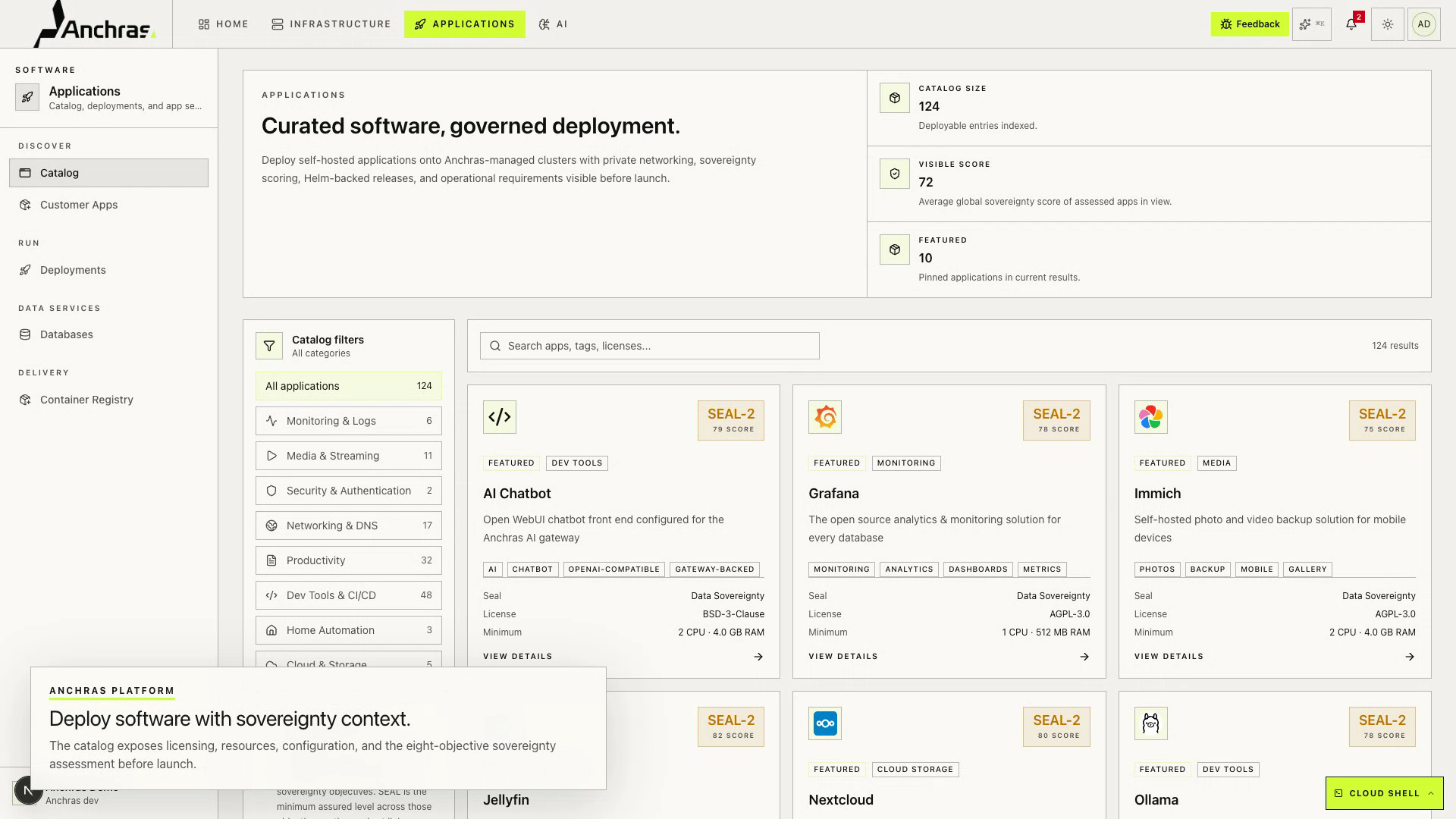
Task: Open the AD user avatar menu
Action: (x=1424, y=24)
